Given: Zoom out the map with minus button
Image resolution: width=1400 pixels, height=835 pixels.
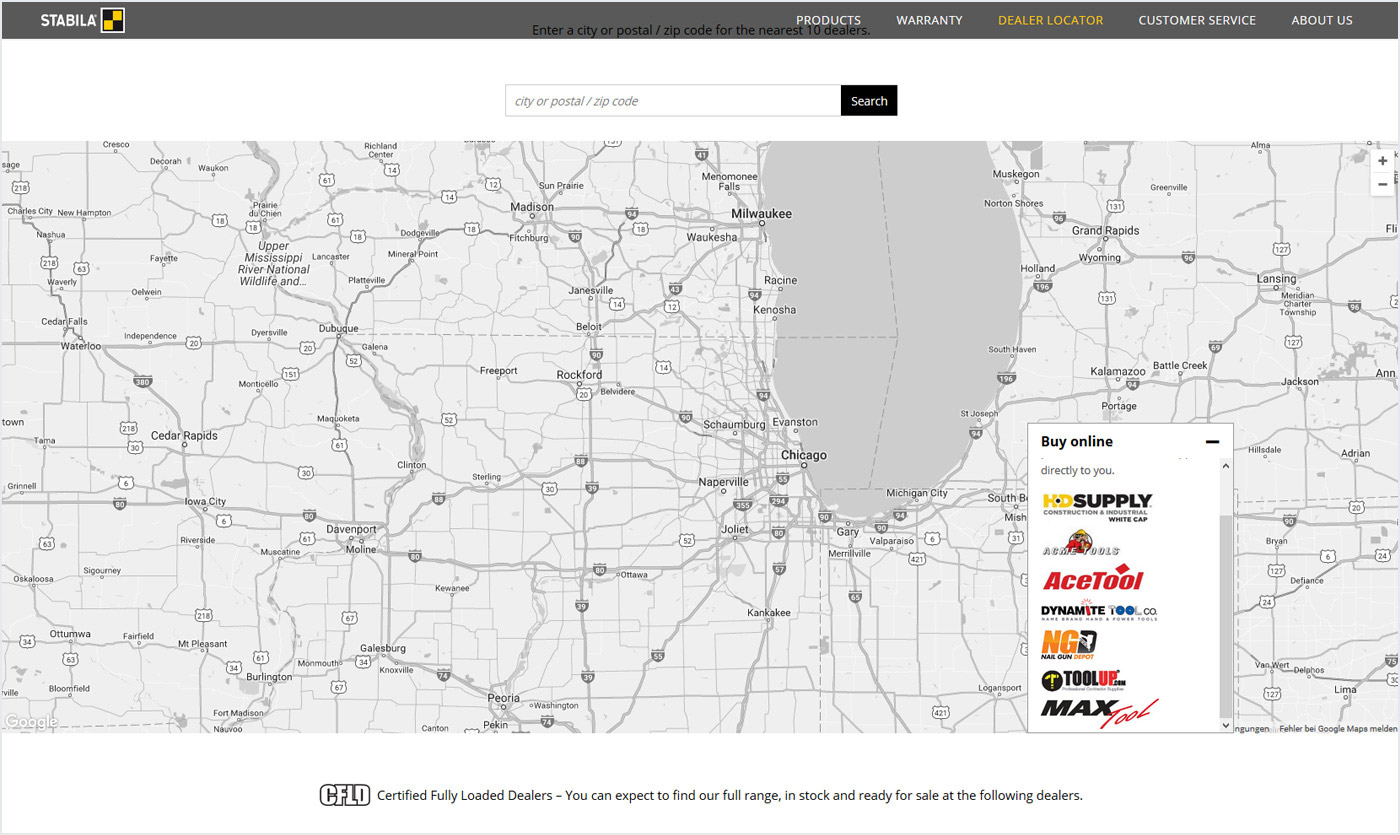Looking at the screenshot, I should [x=1382, y=184].
